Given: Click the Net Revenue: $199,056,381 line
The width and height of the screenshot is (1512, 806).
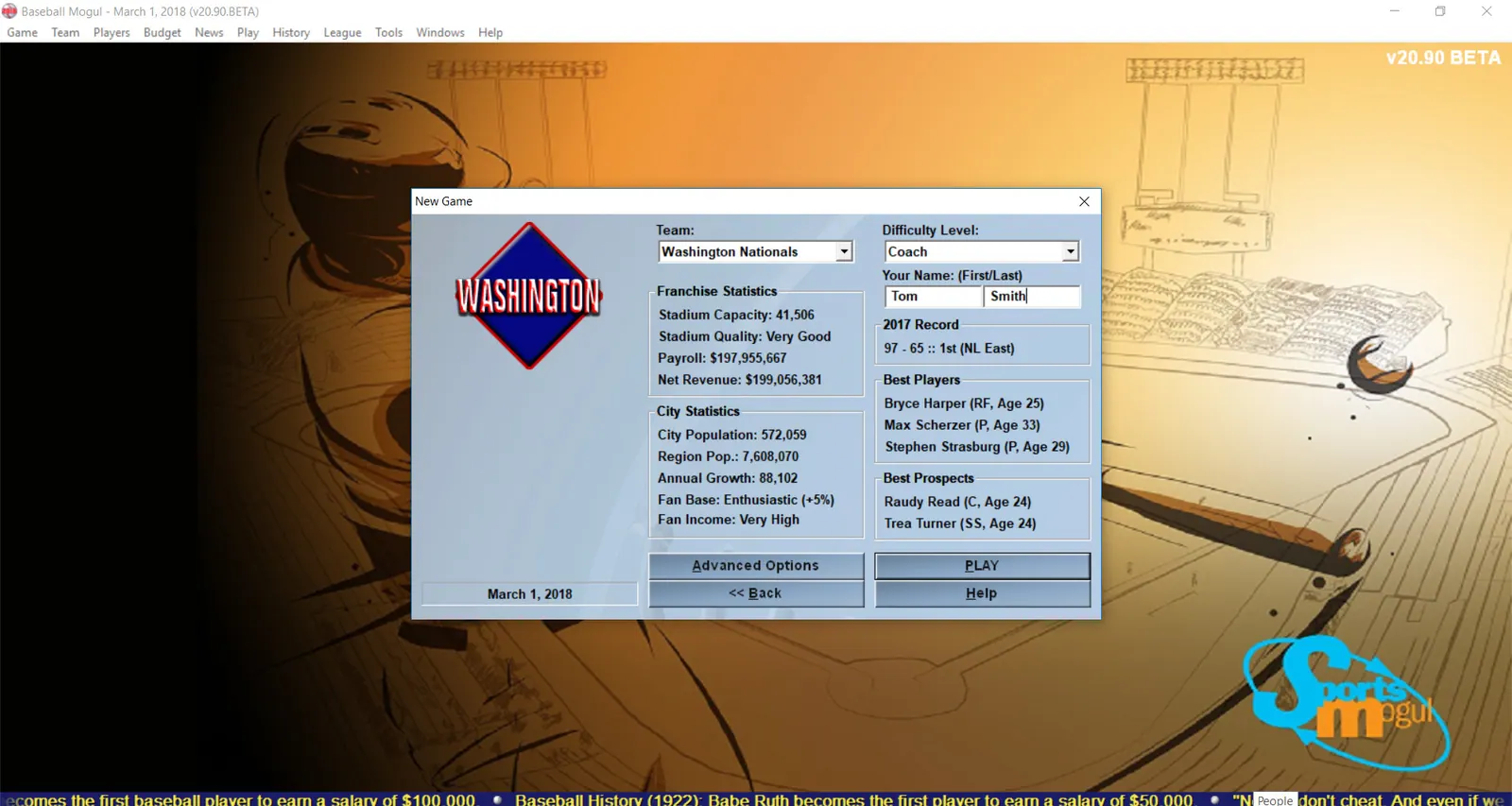Looking at the screenshot, I should (740, 380).
